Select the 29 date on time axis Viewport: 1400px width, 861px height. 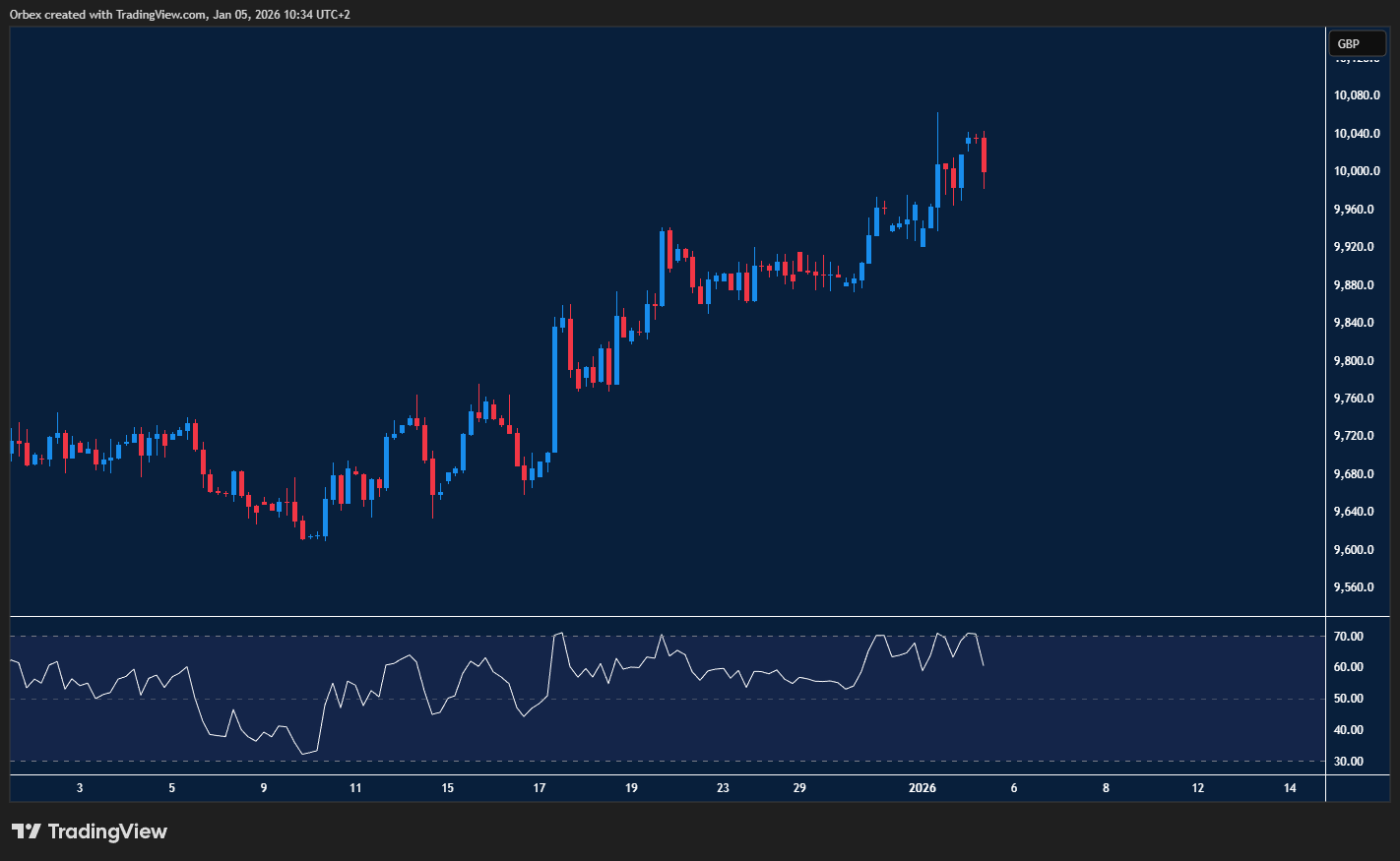click(799, 788)
